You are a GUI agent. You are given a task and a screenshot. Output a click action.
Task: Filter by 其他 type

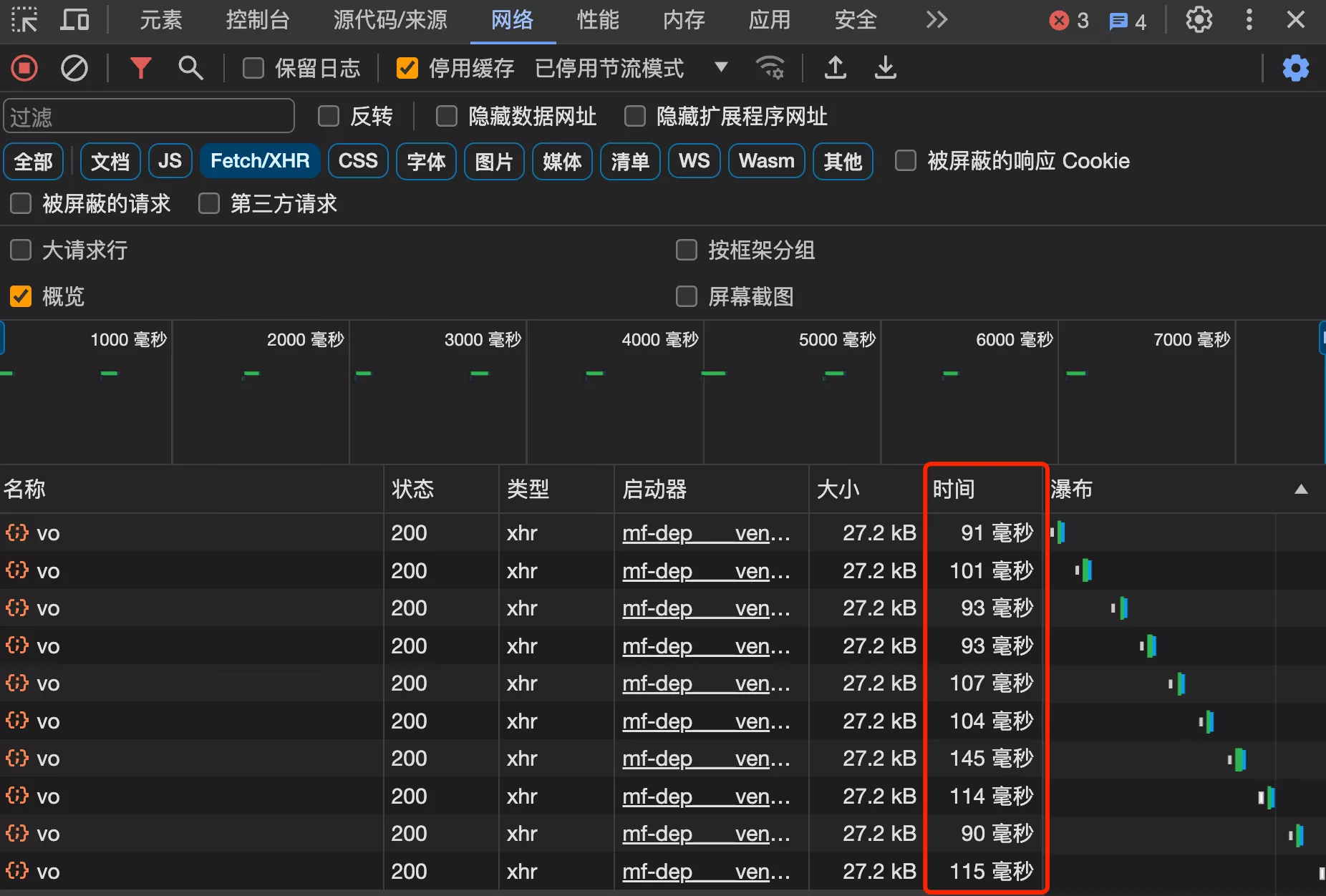pos(843,162)
